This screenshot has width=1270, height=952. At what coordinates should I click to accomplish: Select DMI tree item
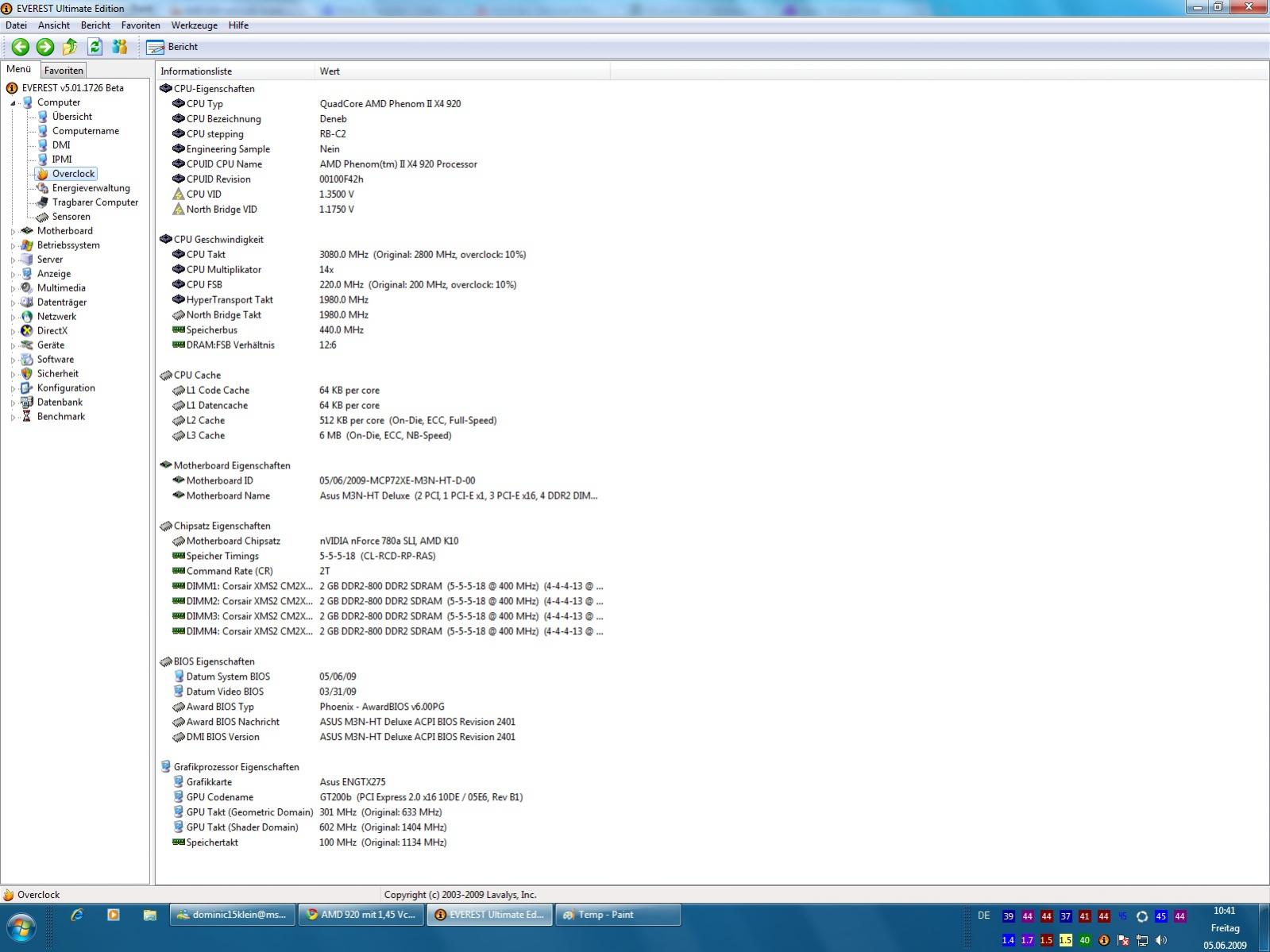[x=61, y=145]
